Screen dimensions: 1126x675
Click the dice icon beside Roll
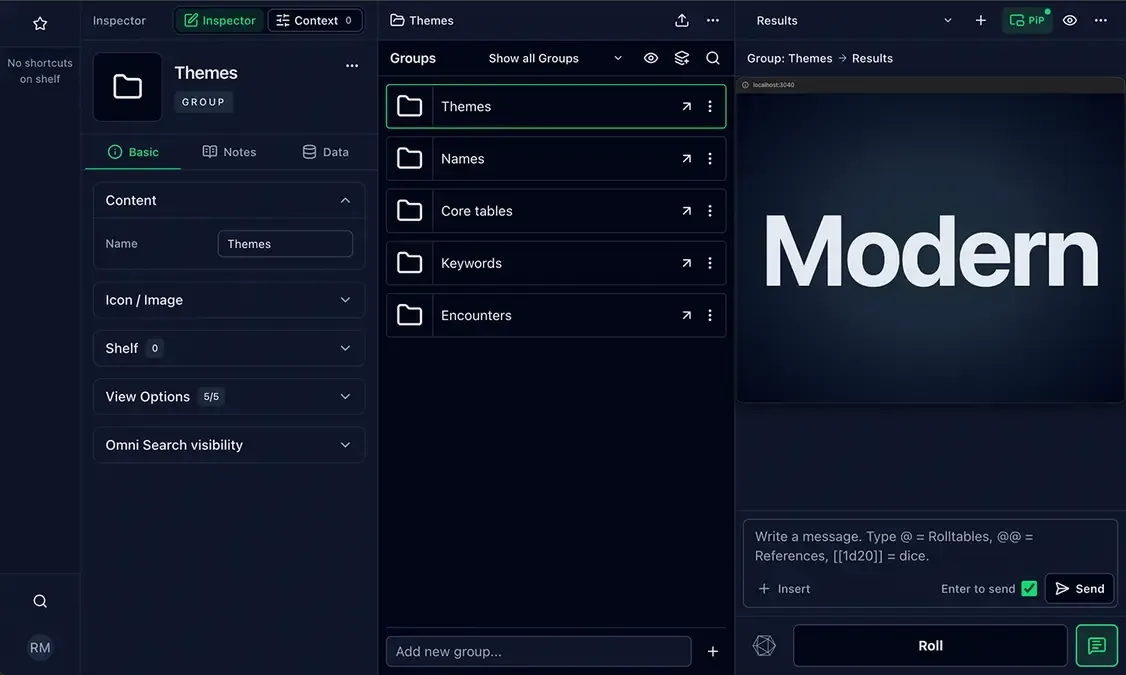click(764, 646)
